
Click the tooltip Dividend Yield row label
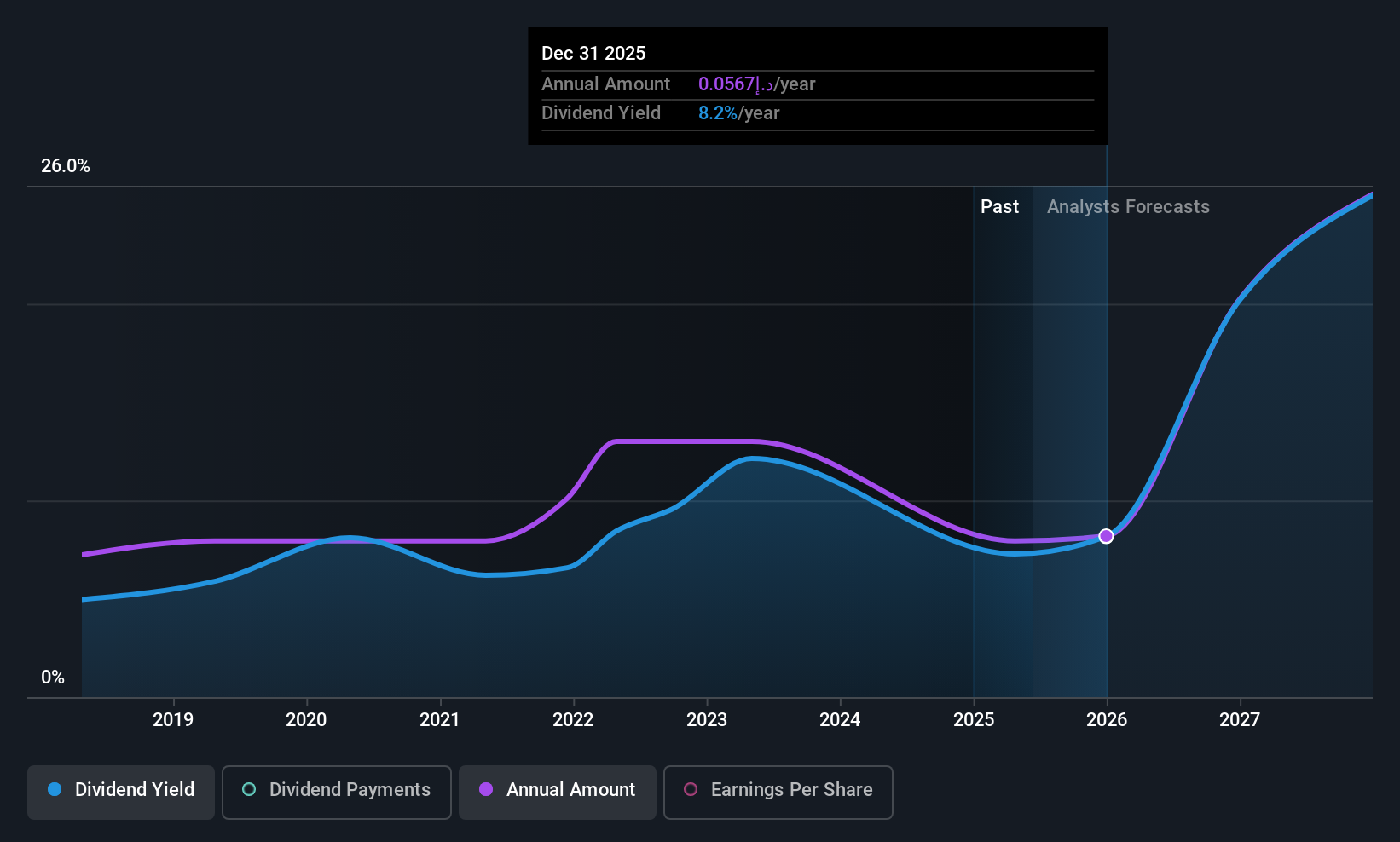coord(601,113)
